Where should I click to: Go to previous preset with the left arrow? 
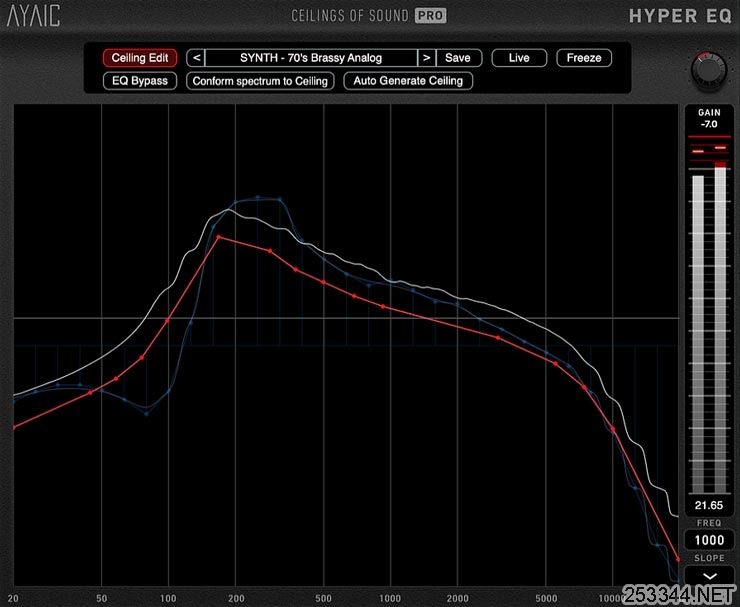(196, 58)
